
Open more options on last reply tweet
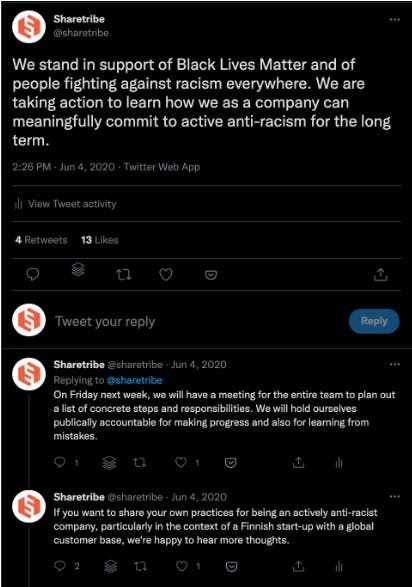pyautogui.click(x=394, y=497)
